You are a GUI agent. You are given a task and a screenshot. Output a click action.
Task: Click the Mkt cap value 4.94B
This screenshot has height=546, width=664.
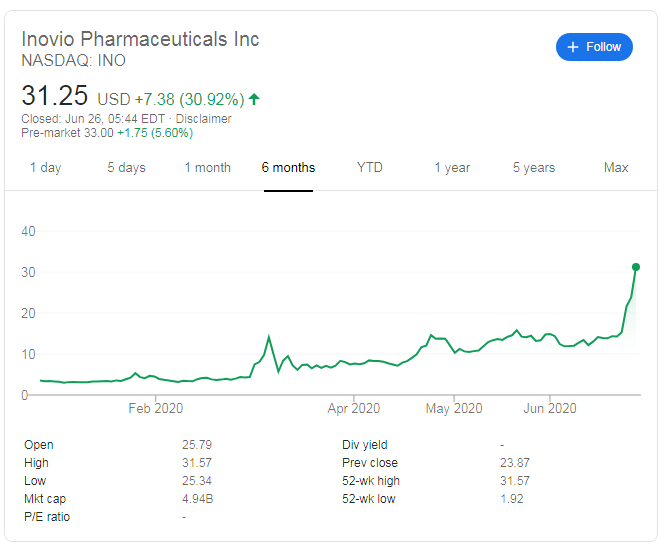point(197,499)
